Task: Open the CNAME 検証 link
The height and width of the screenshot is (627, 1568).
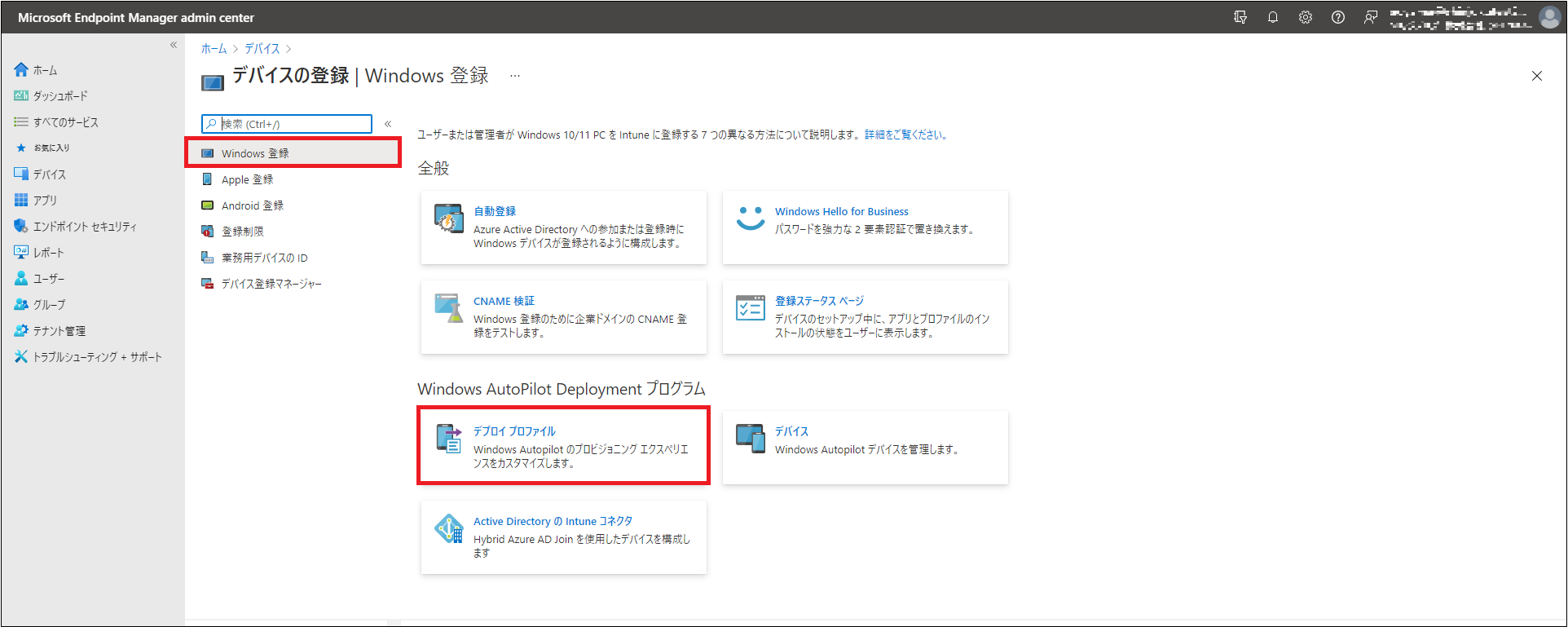Action: [x=504, y=301]
